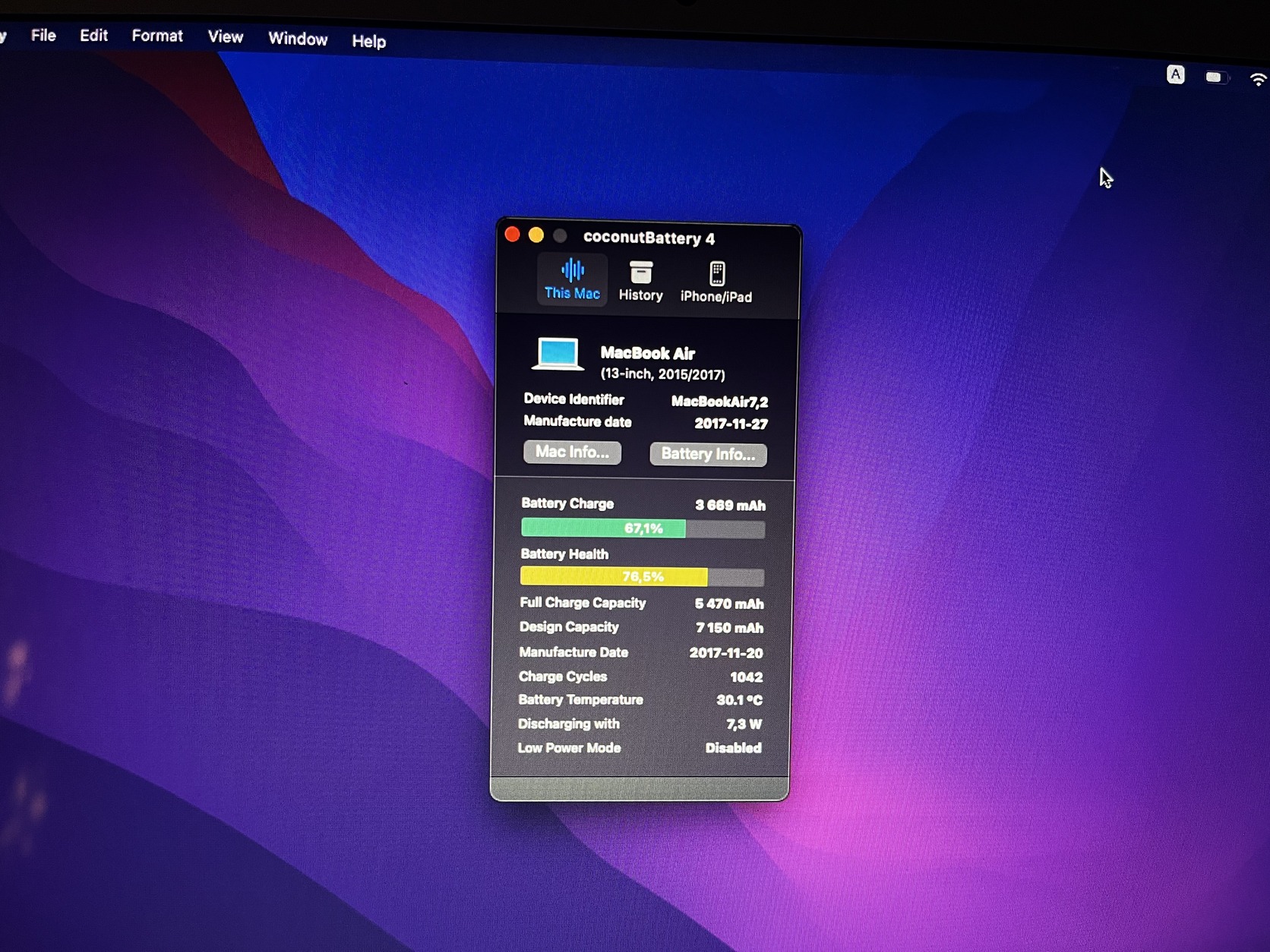The image size is (1270, 952).
Task: Click the Battery Health 76,5% bar
Action: tap(642, 577)
